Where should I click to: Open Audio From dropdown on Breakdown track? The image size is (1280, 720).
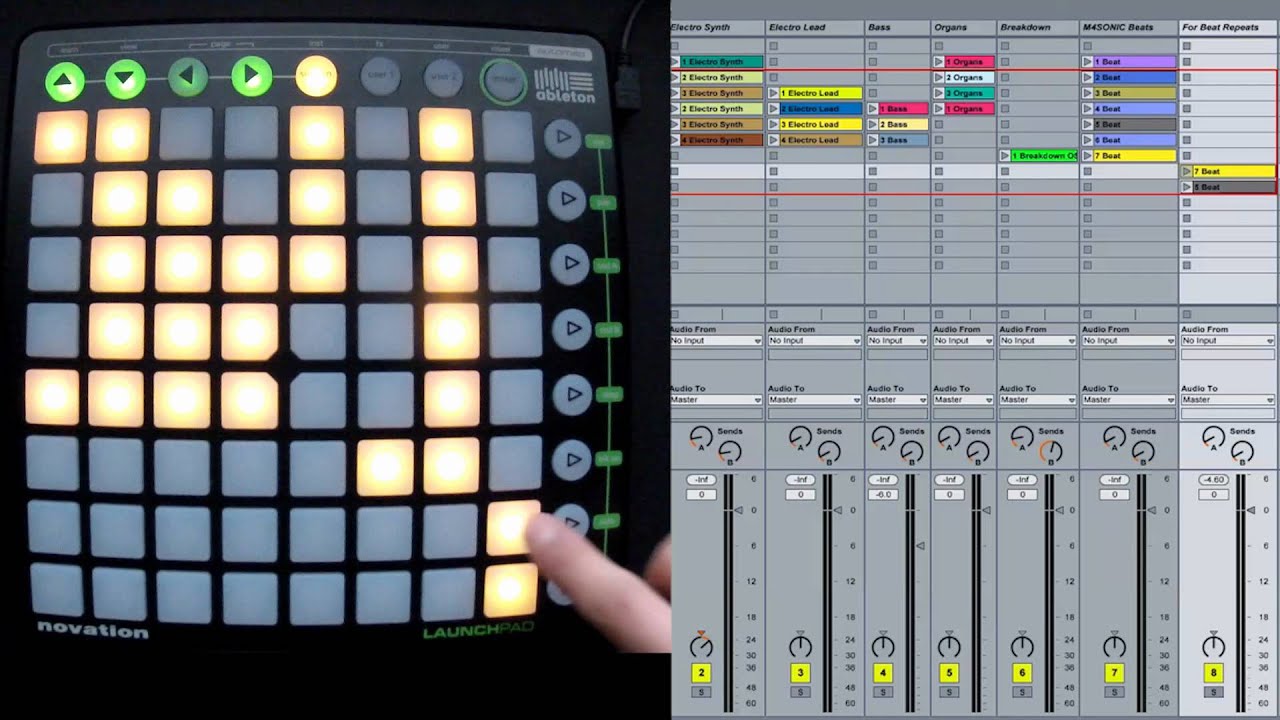(x=1037, y=341)
